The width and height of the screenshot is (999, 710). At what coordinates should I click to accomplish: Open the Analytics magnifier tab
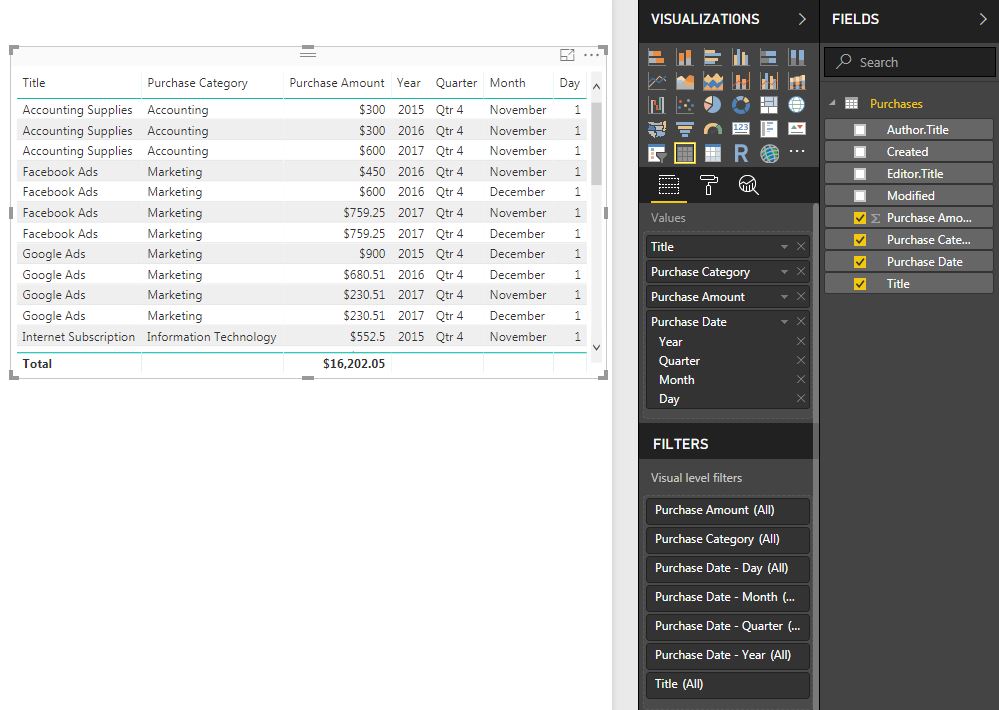[747, 185]
